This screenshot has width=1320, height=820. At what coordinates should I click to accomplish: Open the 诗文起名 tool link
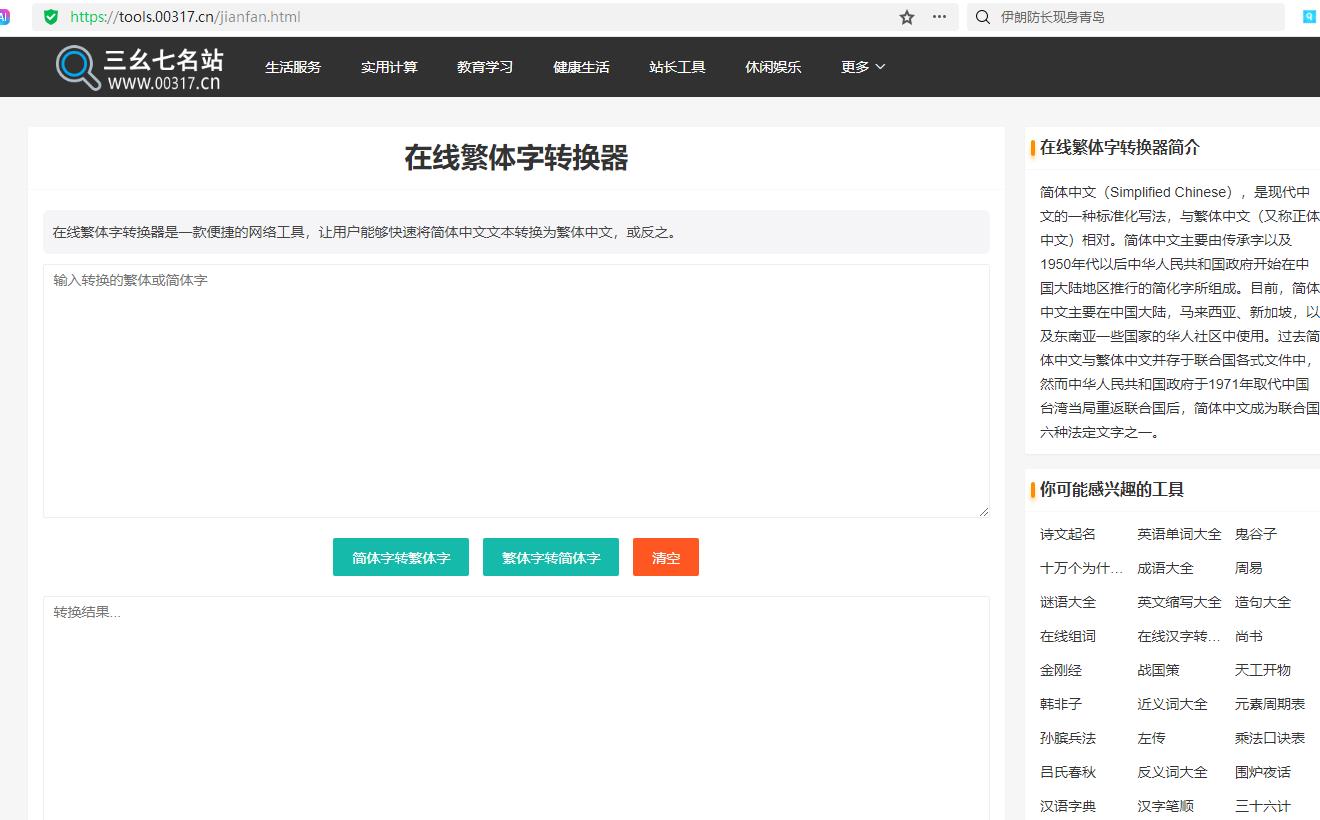point(1063,534)
